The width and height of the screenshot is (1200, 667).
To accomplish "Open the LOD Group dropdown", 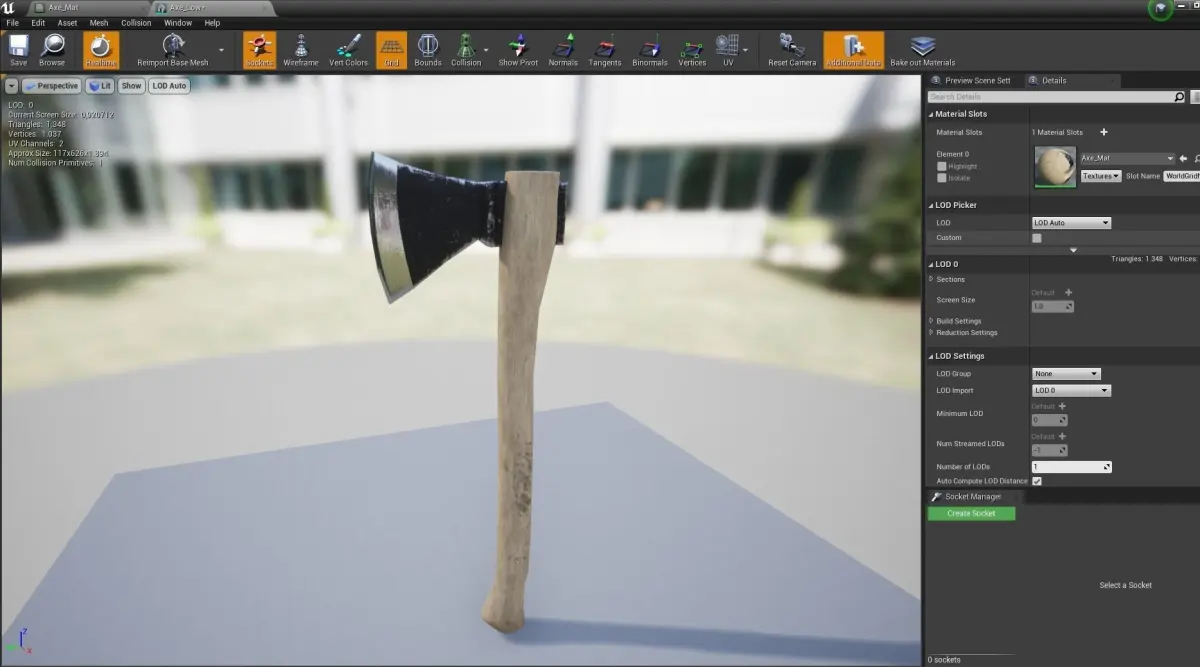I will [1066, 374].
